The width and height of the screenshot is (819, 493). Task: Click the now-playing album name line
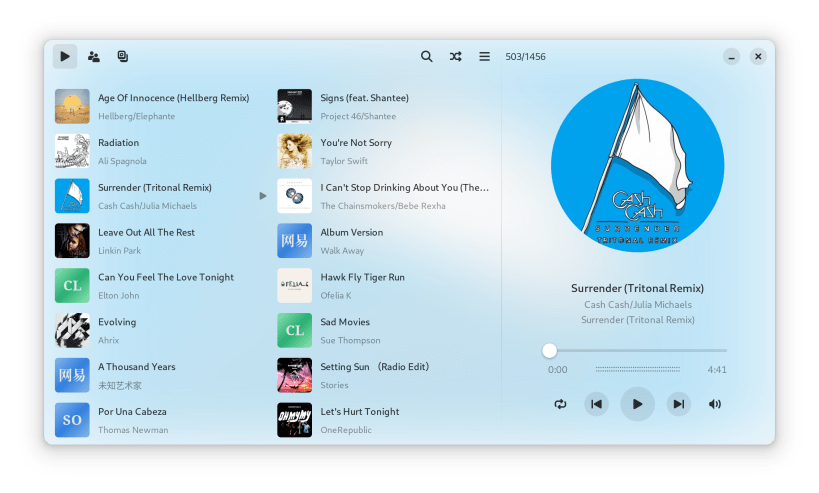click(x=638, y=320)
